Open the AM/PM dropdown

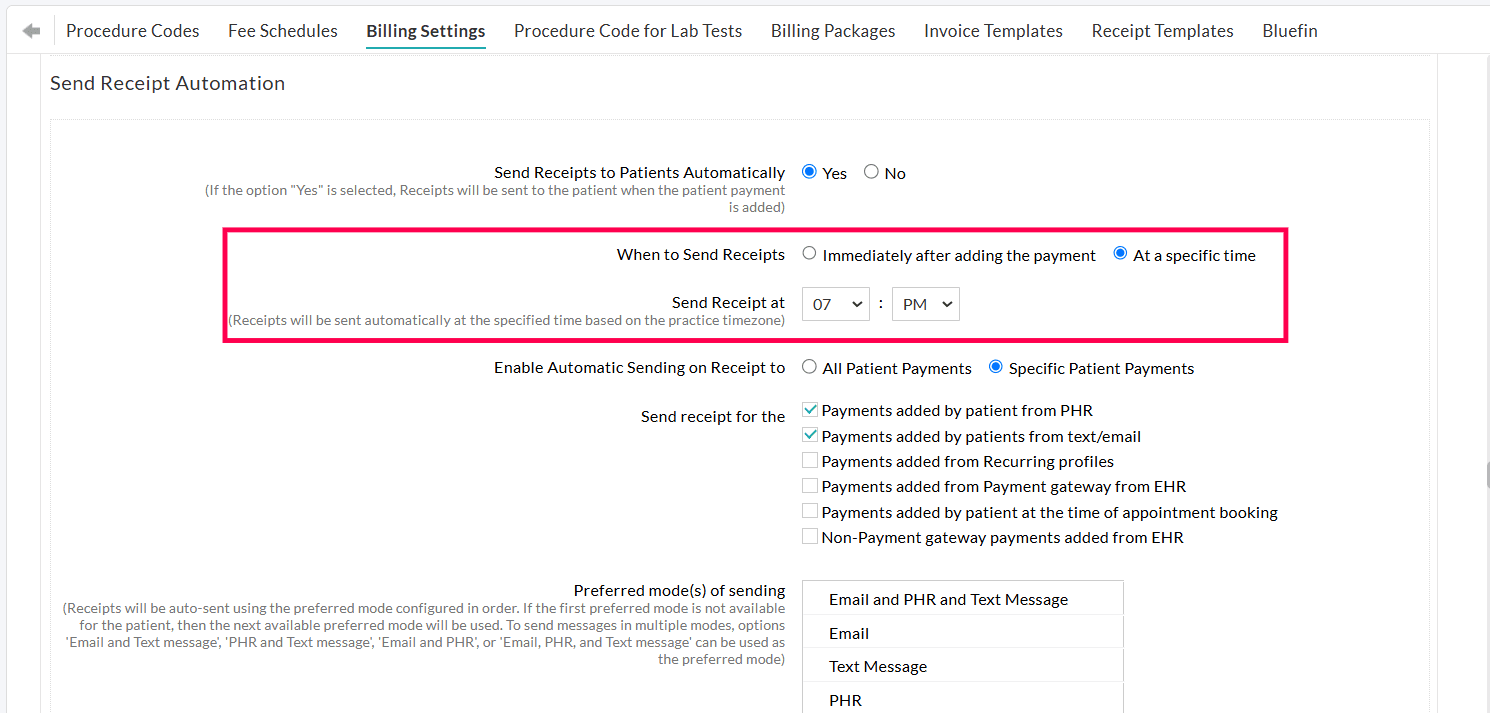pos(925,303)
